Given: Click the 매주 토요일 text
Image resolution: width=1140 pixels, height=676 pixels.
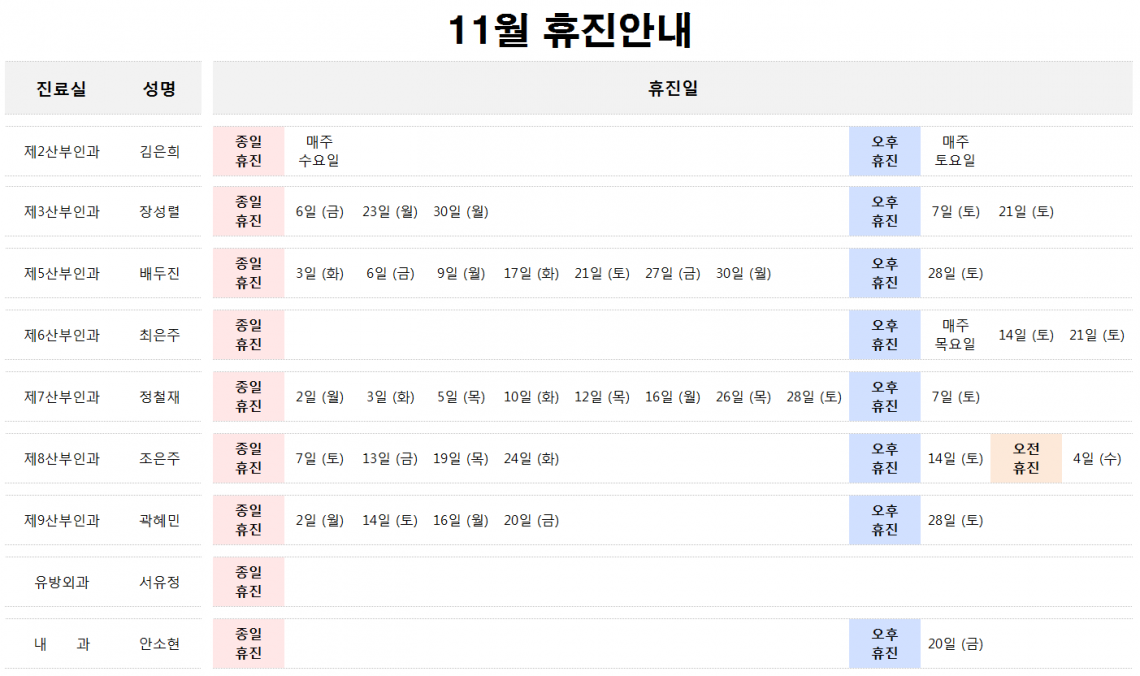Looking at the screenshot, I should click(x=955, y=151).
